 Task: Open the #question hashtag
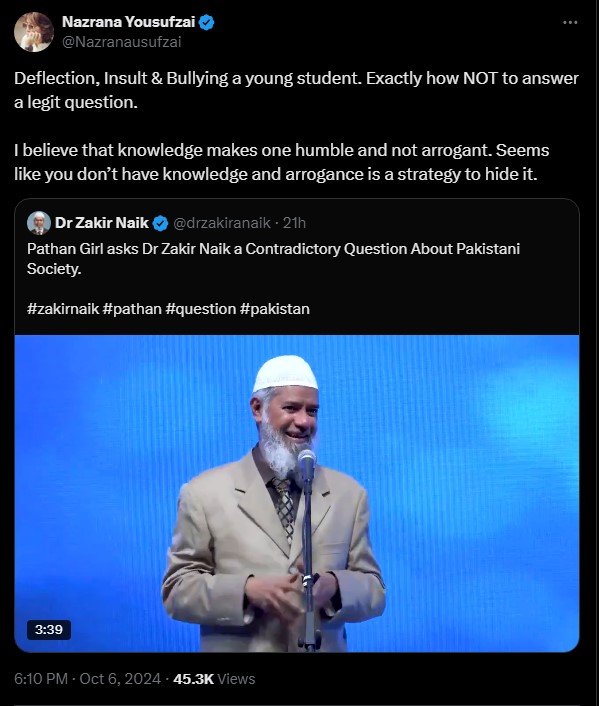200,309
